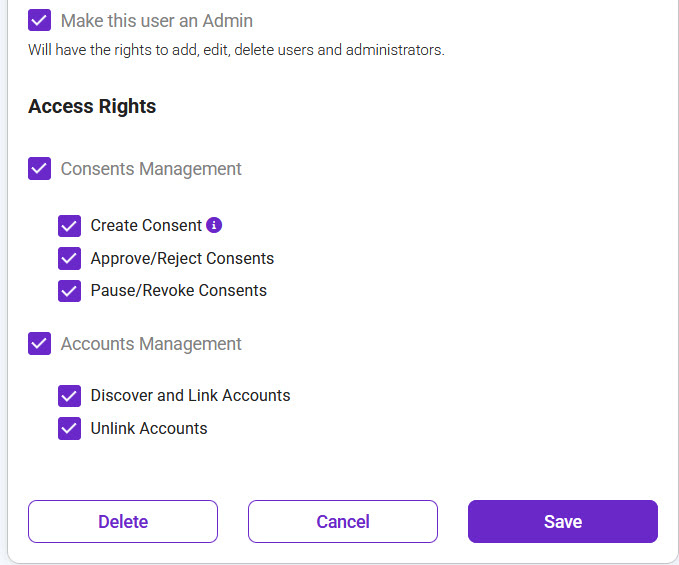Click the 'Accounts Management' label text
Image resolution: width=679 pixels, height=565 pixels.
pos(151,344)
